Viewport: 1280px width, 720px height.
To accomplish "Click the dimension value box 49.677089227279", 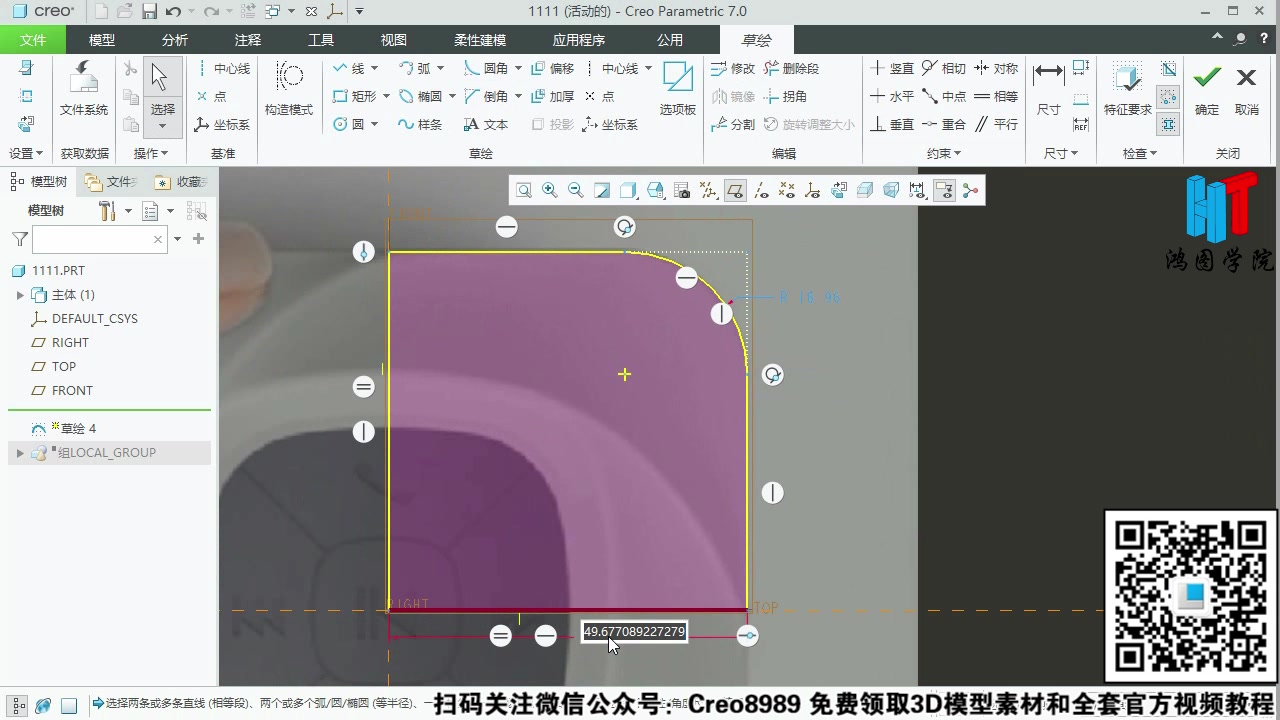I will [x=635, y=632].
